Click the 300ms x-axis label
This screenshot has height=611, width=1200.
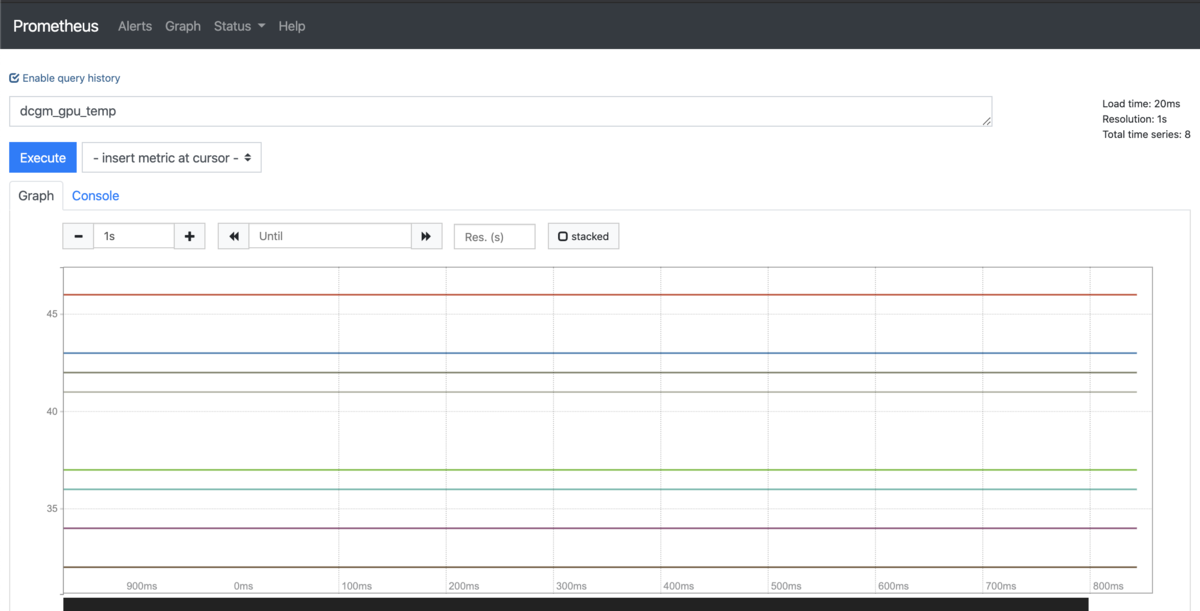tap(571, 586)
